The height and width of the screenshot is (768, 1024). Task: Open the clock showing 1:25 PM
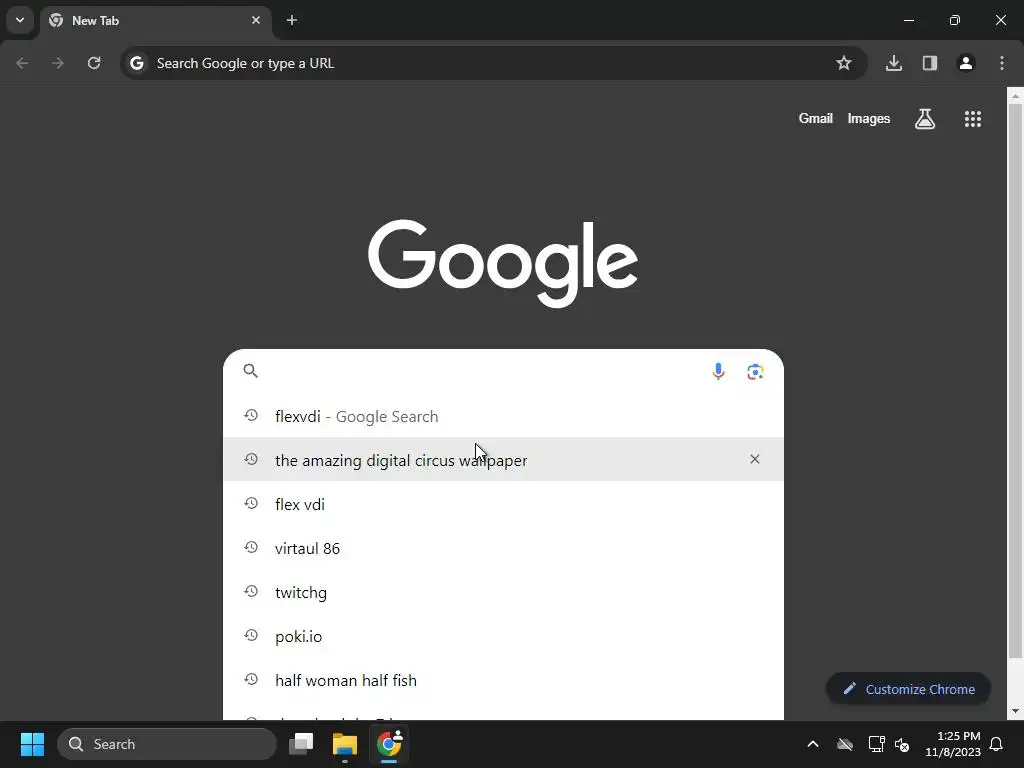(x=953, y=744)
